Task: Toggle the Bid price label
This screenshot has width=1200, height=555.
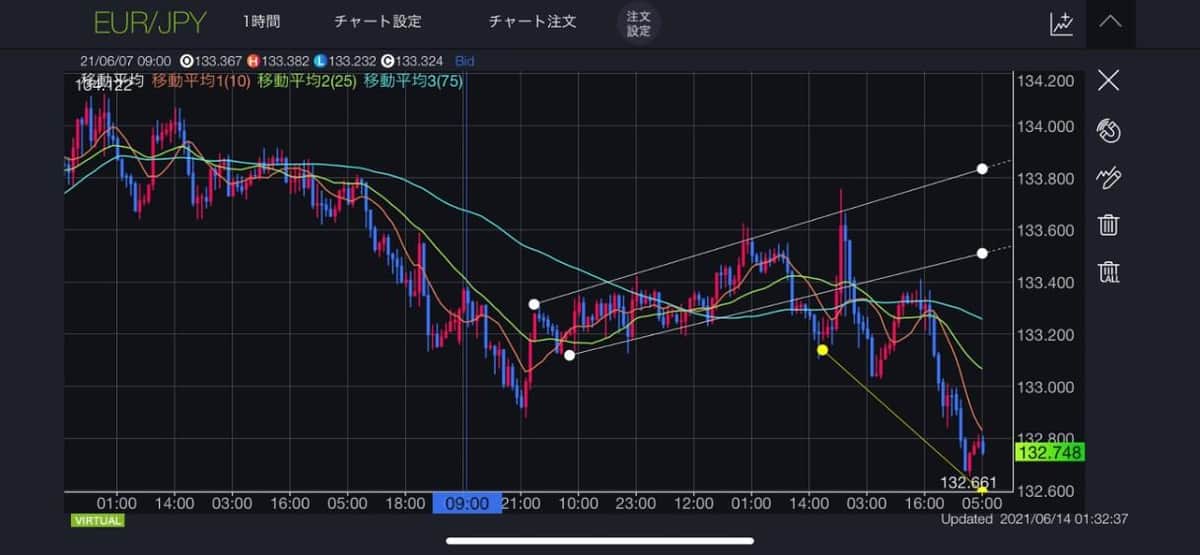Action: [x=464, y=61]
